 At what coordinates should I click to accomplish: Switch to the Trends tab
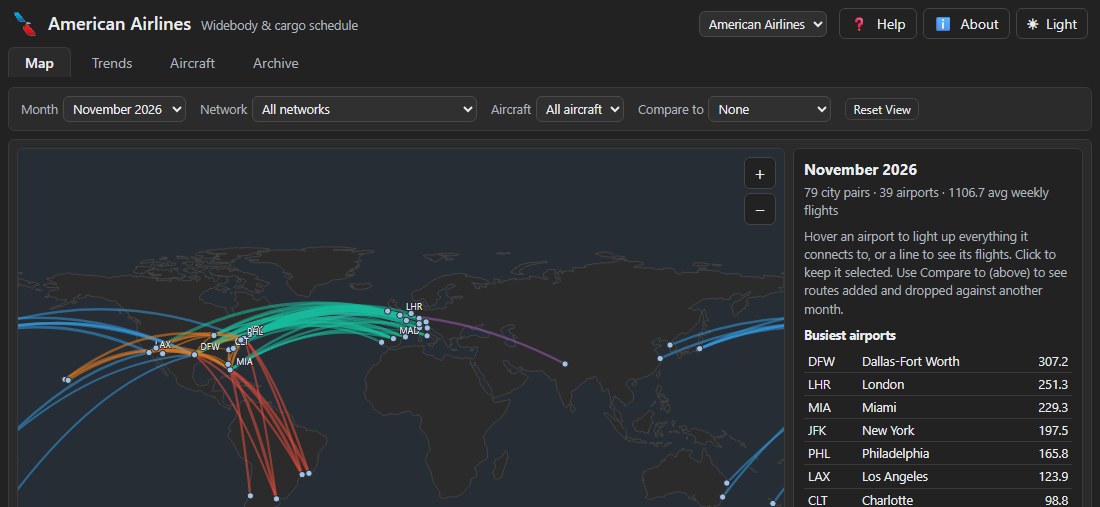pyautogui.click(x=112, y=63)
